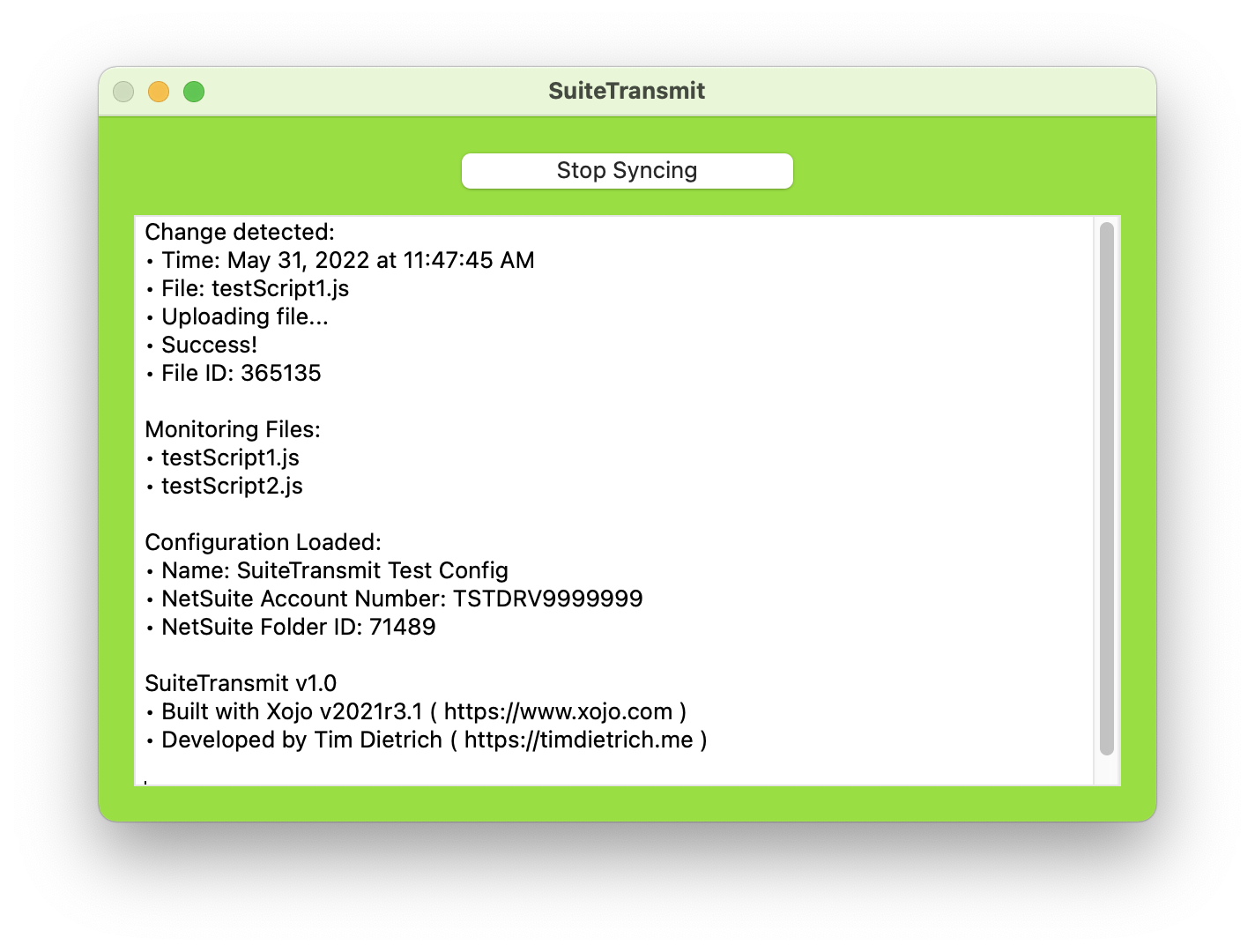Click the 'Configuration Loaded:' heading

tap(264, 542)
